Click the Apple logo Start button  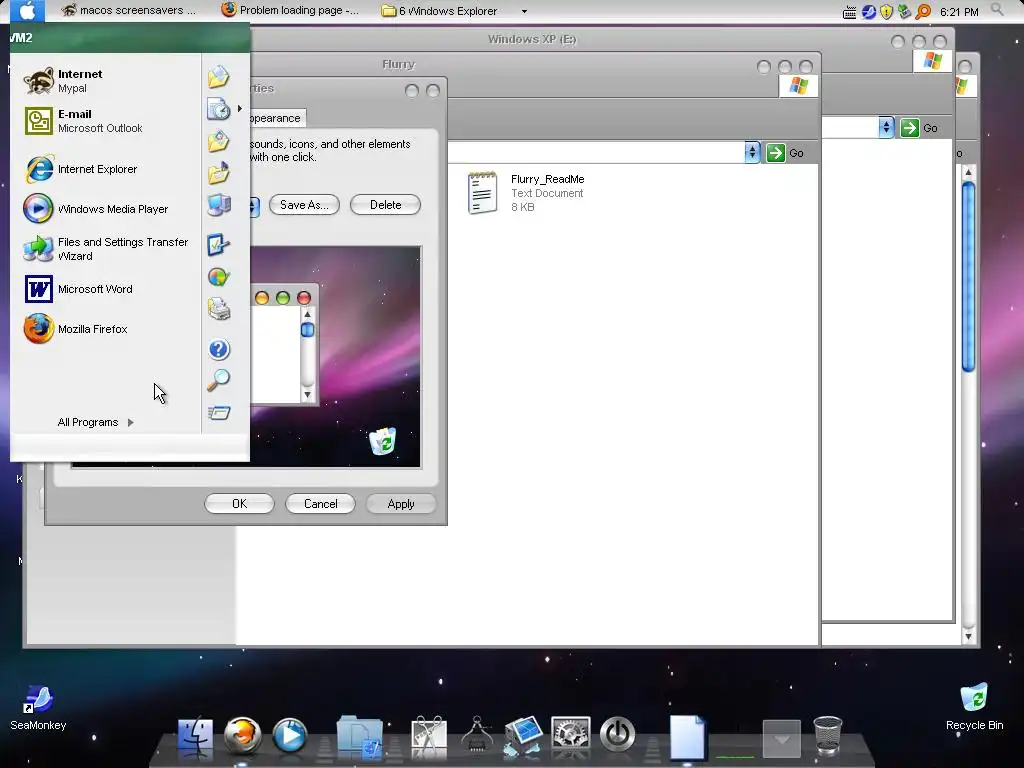pyautogui.click(x=28, y=10)
